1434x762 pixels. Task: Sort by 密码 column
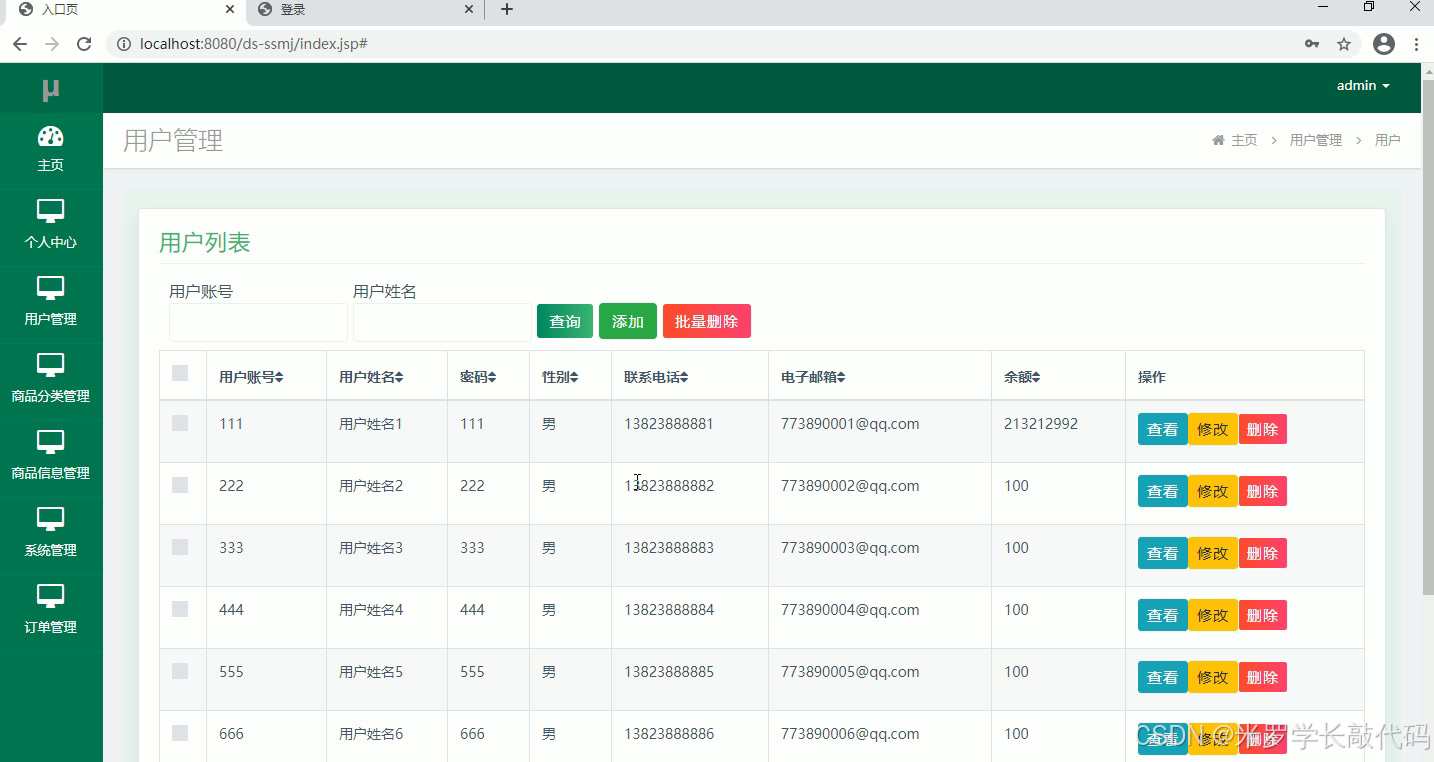[476, 377]
